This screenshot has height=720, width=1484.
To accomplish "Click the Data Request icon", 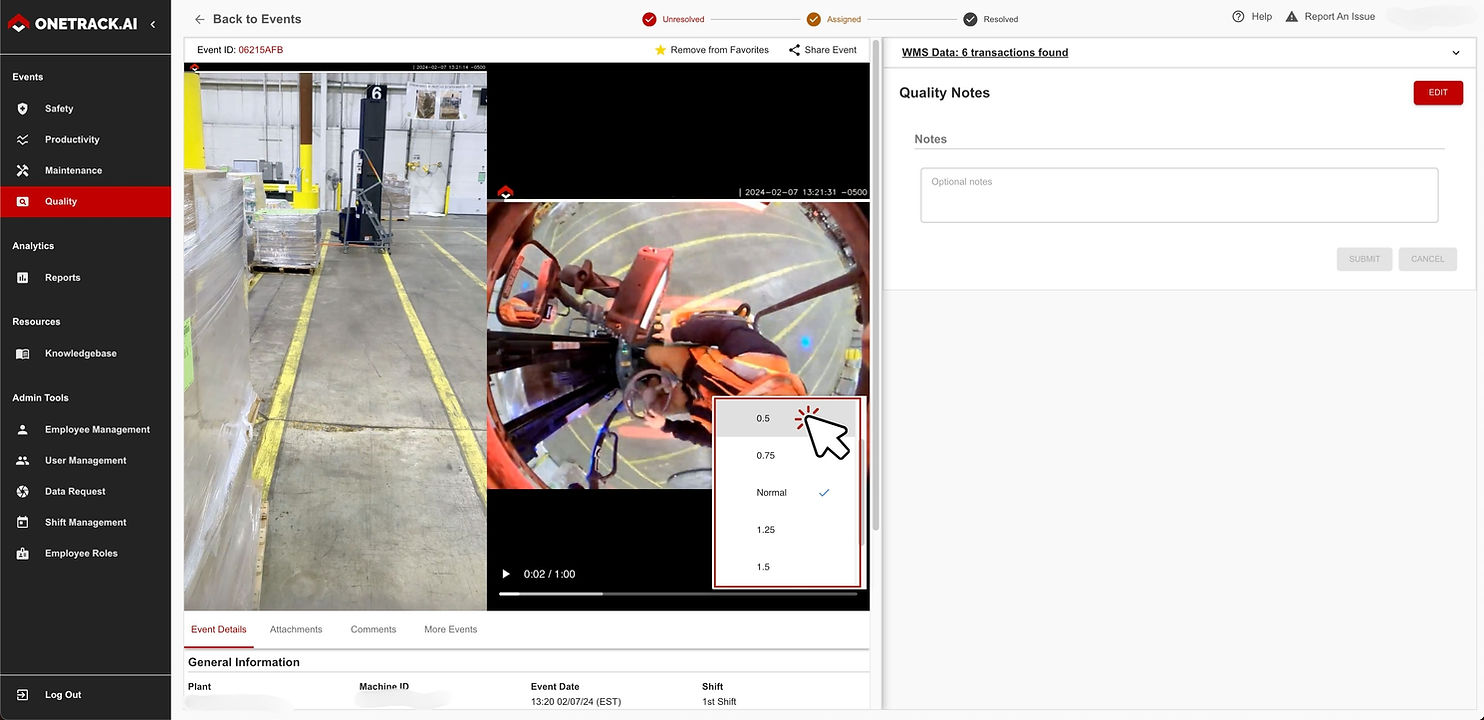I will click(22, 492).
